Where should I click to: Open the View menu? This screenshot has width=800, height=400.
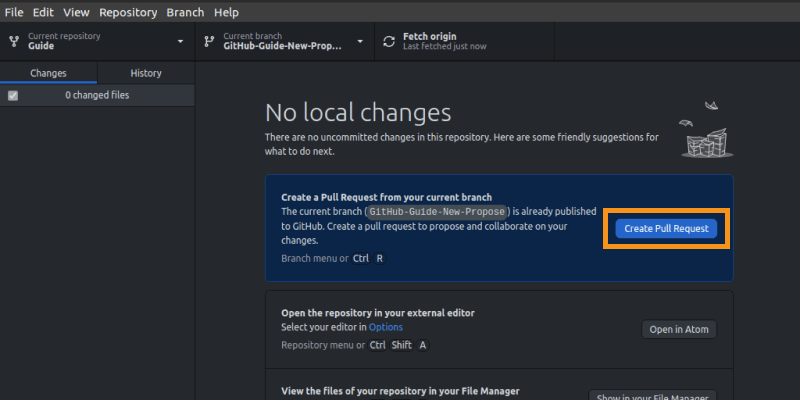coord(75,12)
